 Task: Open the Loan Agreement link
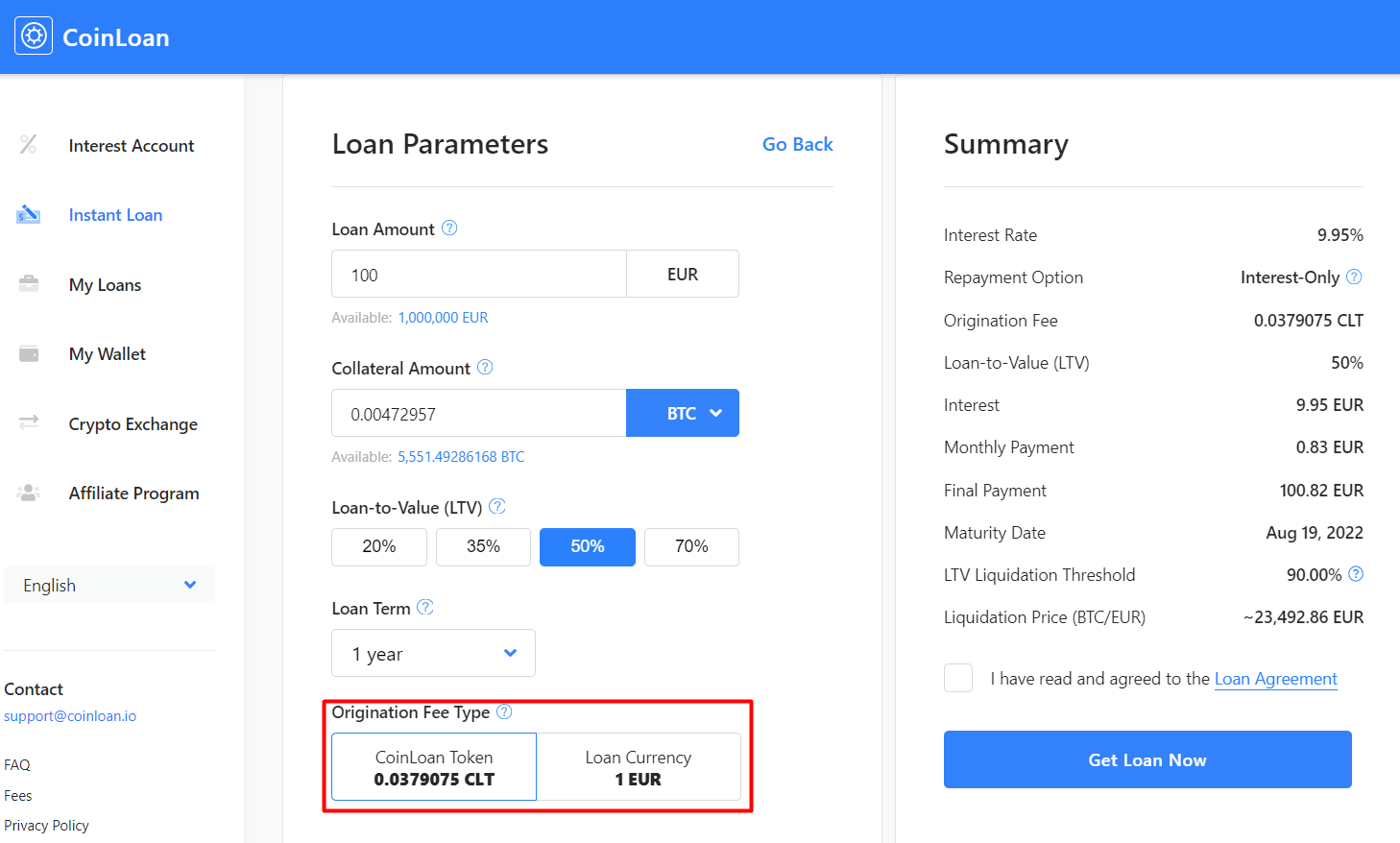tap(1276, 679)
